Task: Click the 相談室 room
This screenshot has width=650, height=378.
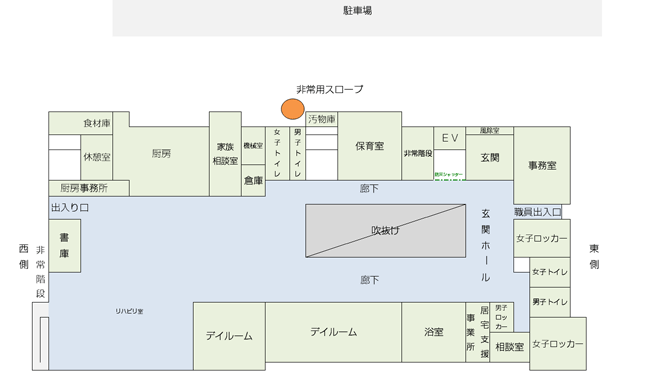Action: (509, 347)
